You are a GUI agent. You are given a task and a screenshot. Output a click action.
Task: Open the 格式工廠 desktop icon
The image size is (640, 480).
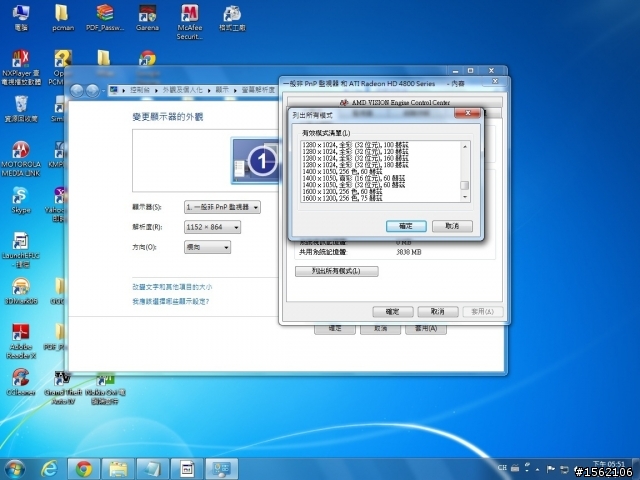click(232, 18)
